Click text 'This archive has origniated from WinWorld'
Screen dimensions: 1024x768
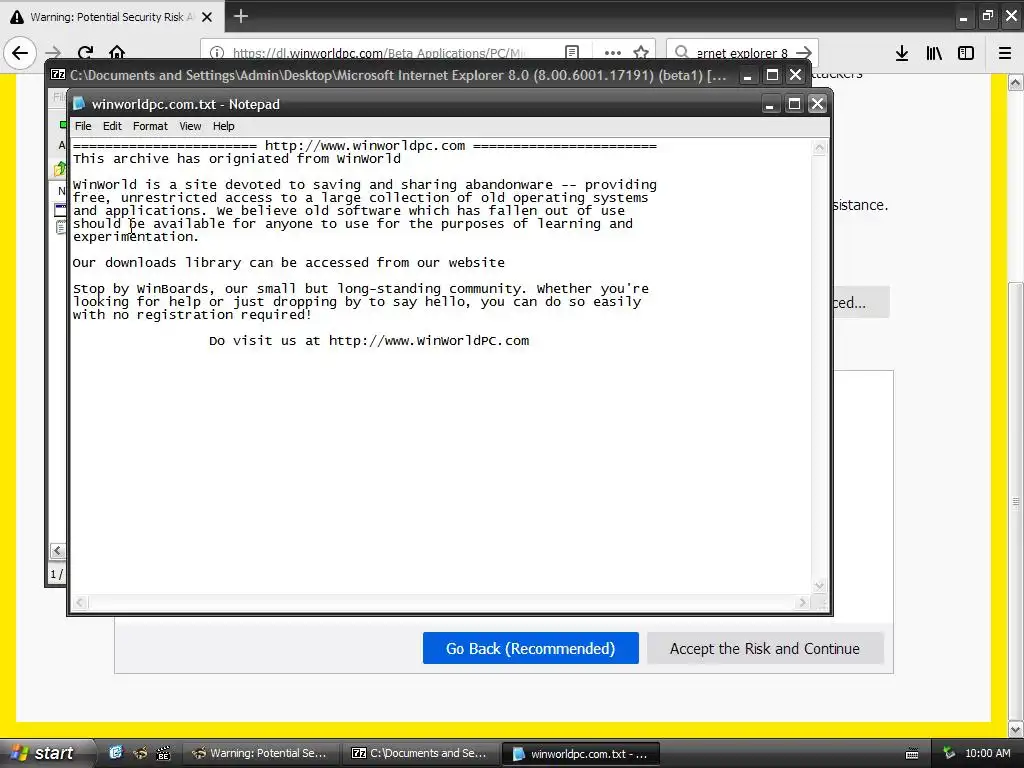(x=236, y=159)
